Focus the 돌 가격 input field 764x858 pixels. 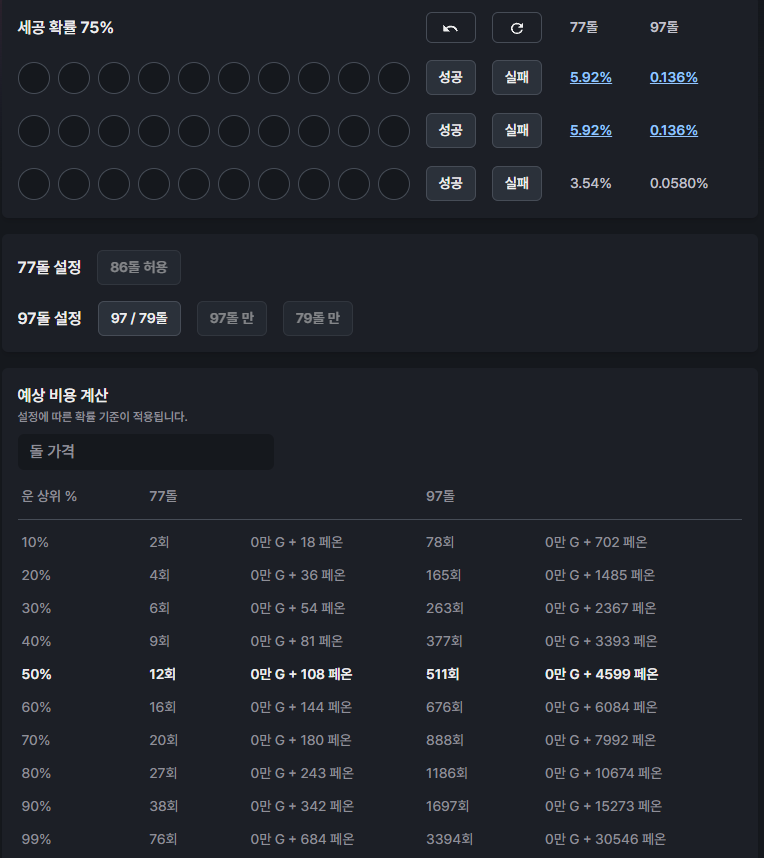[x=146, y=451]
